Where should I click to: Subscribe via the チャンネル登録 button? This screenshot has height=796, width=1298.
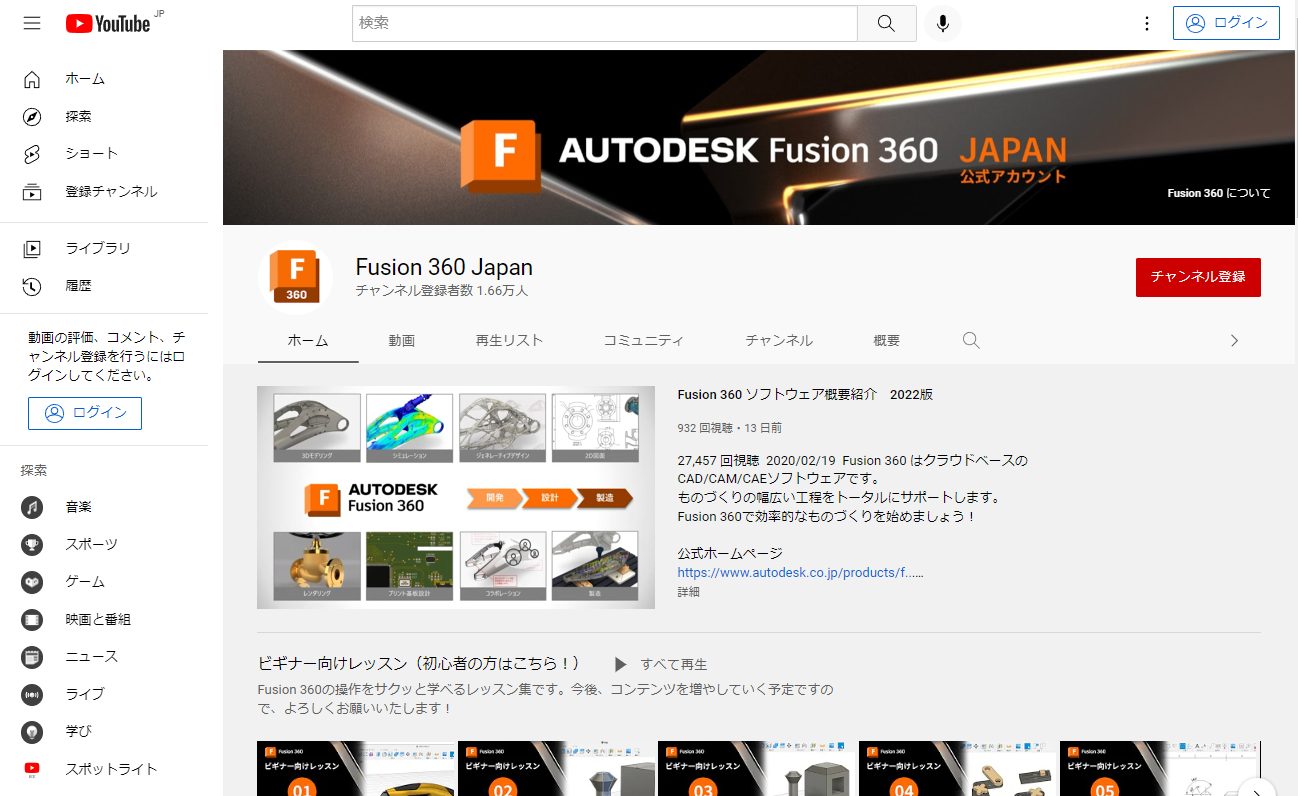click(1197, 277)
